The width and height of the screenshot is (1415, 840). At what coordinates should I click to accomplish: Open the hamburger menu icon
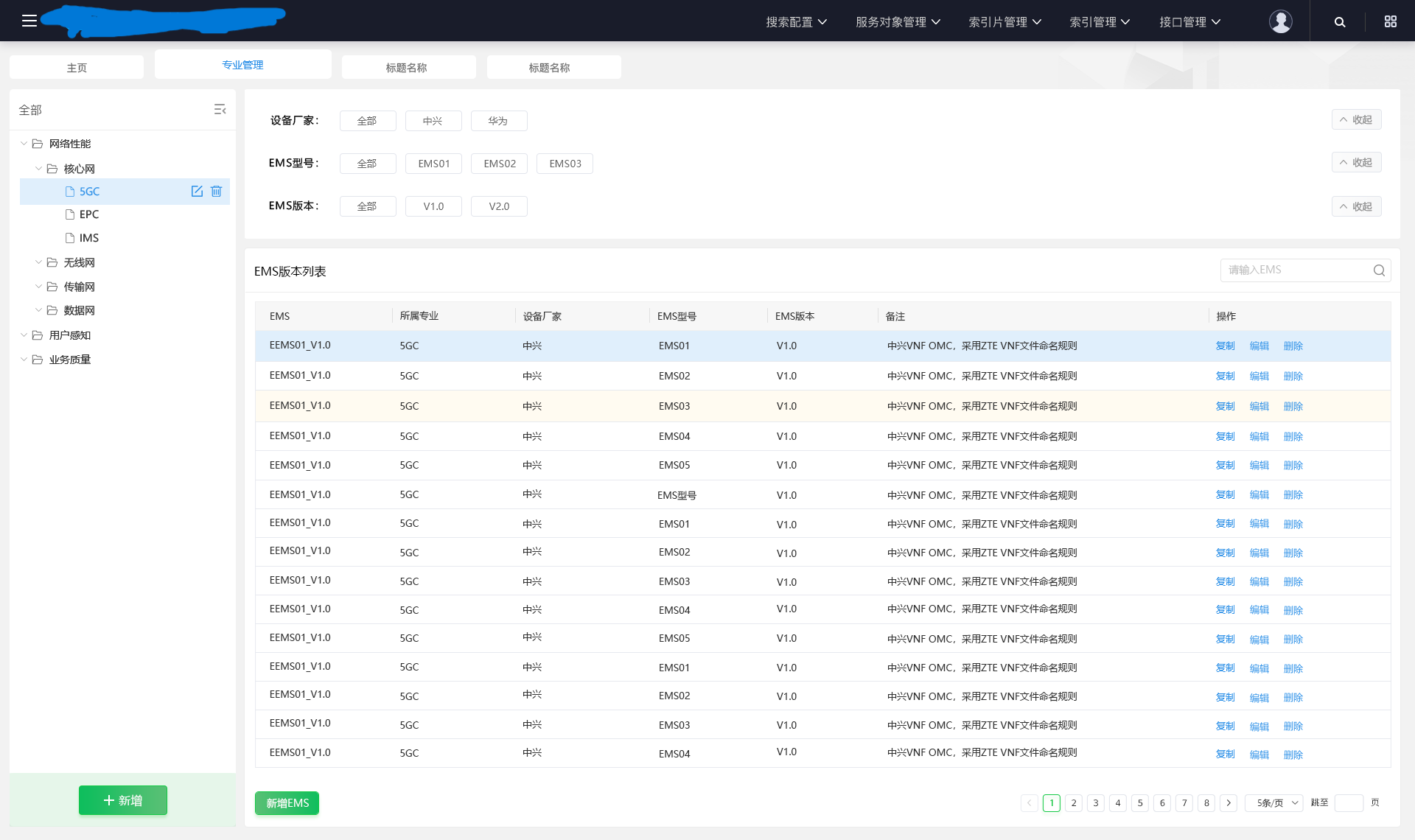[29, 21]
